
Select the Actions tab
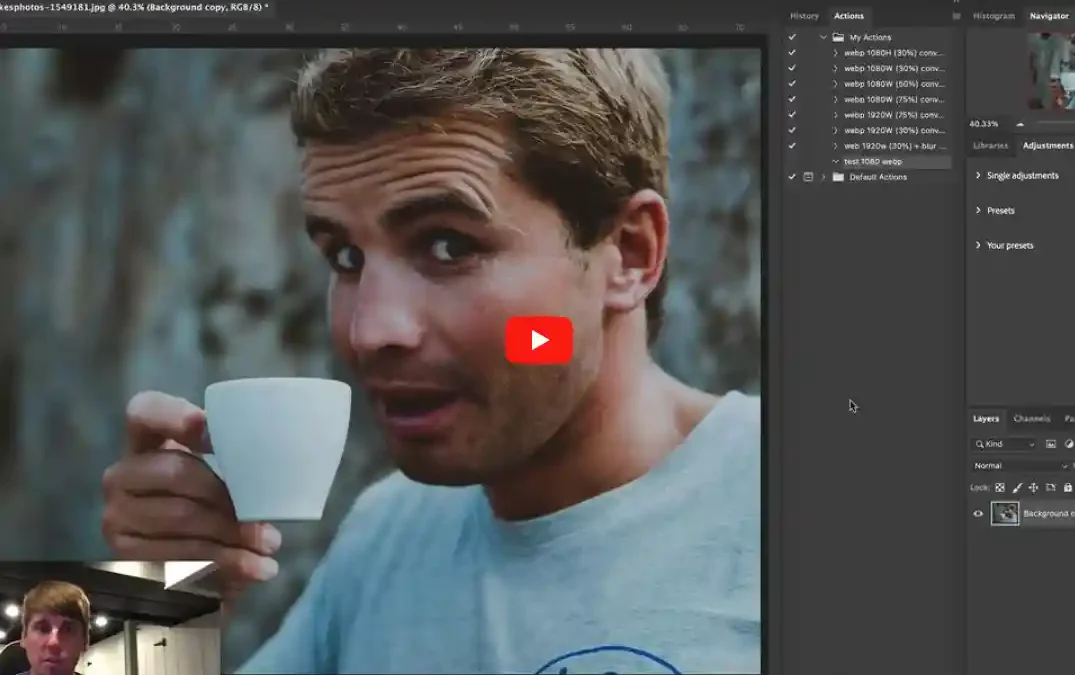[x=849, y=16]
